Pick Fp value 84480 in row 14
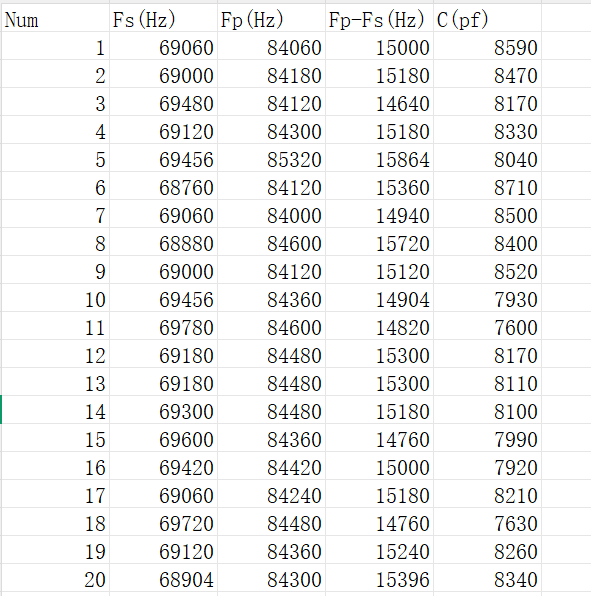 (x=271, y=410)
